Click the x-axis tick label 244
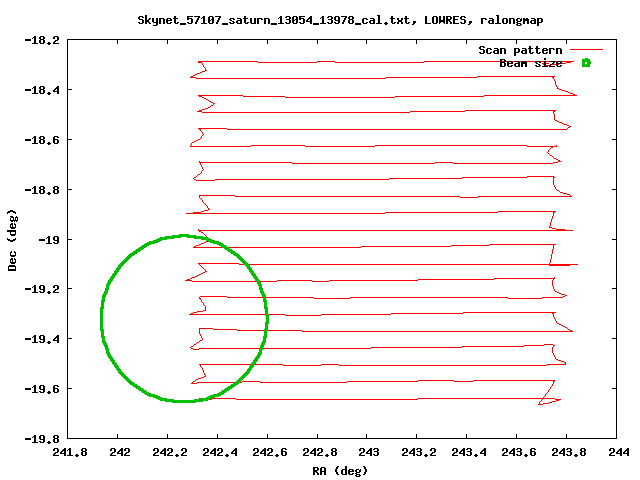 [x=619, y=452]
